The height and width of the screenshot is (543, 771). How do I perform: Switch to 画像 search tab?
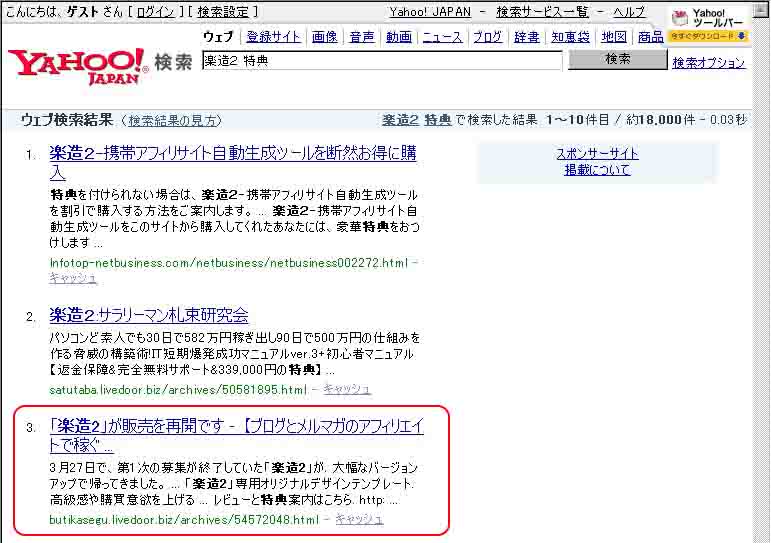[x=325, y=37]
